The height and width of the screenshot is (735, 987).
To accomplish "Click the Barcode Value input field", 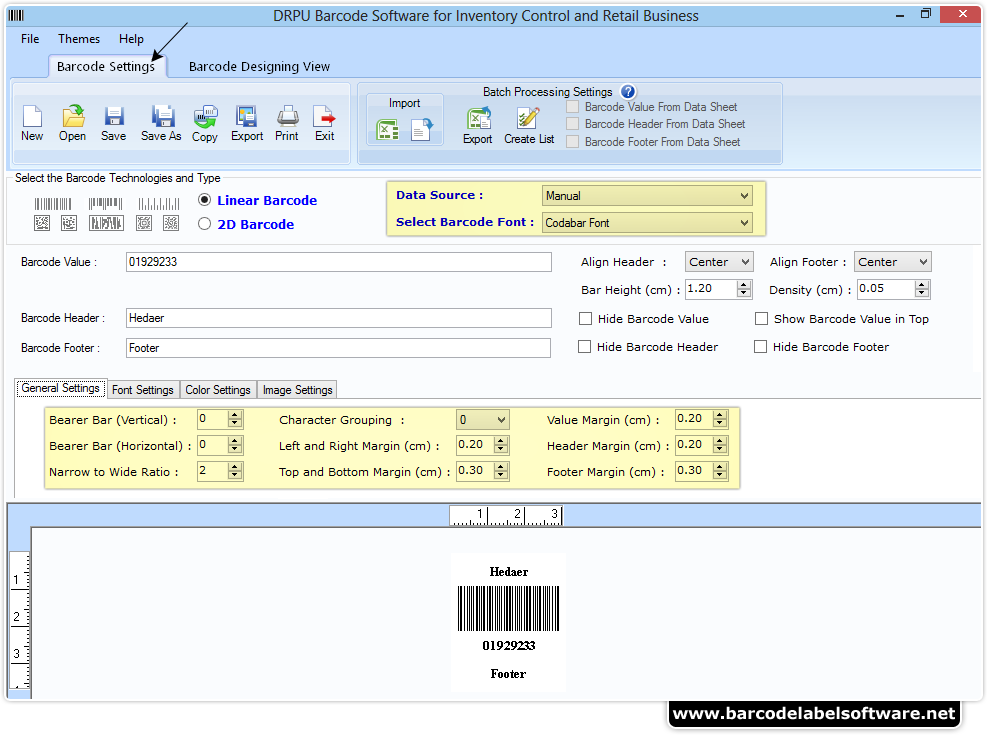I will click(x=339, y=262).
